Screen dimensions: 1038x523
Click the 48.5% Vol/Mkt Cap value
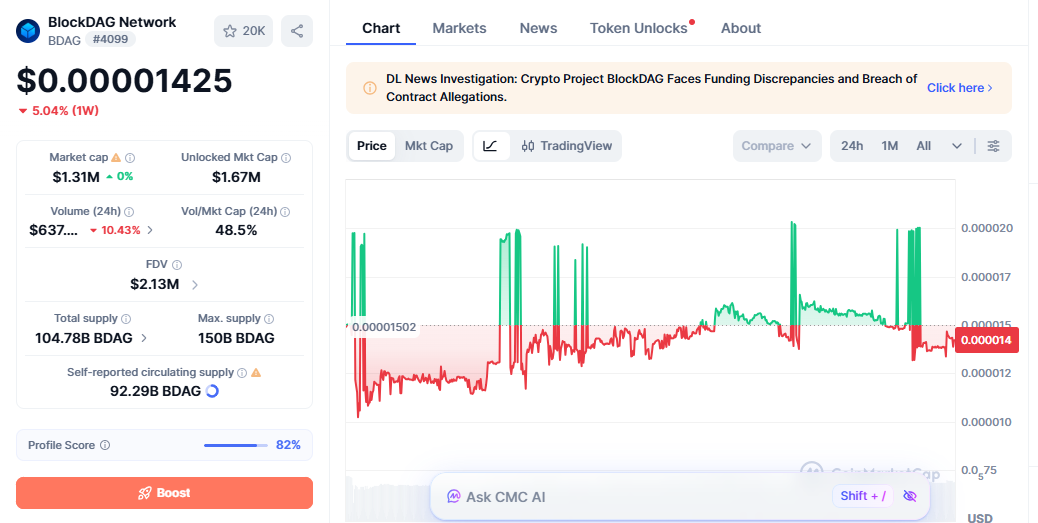coord(236,230)
